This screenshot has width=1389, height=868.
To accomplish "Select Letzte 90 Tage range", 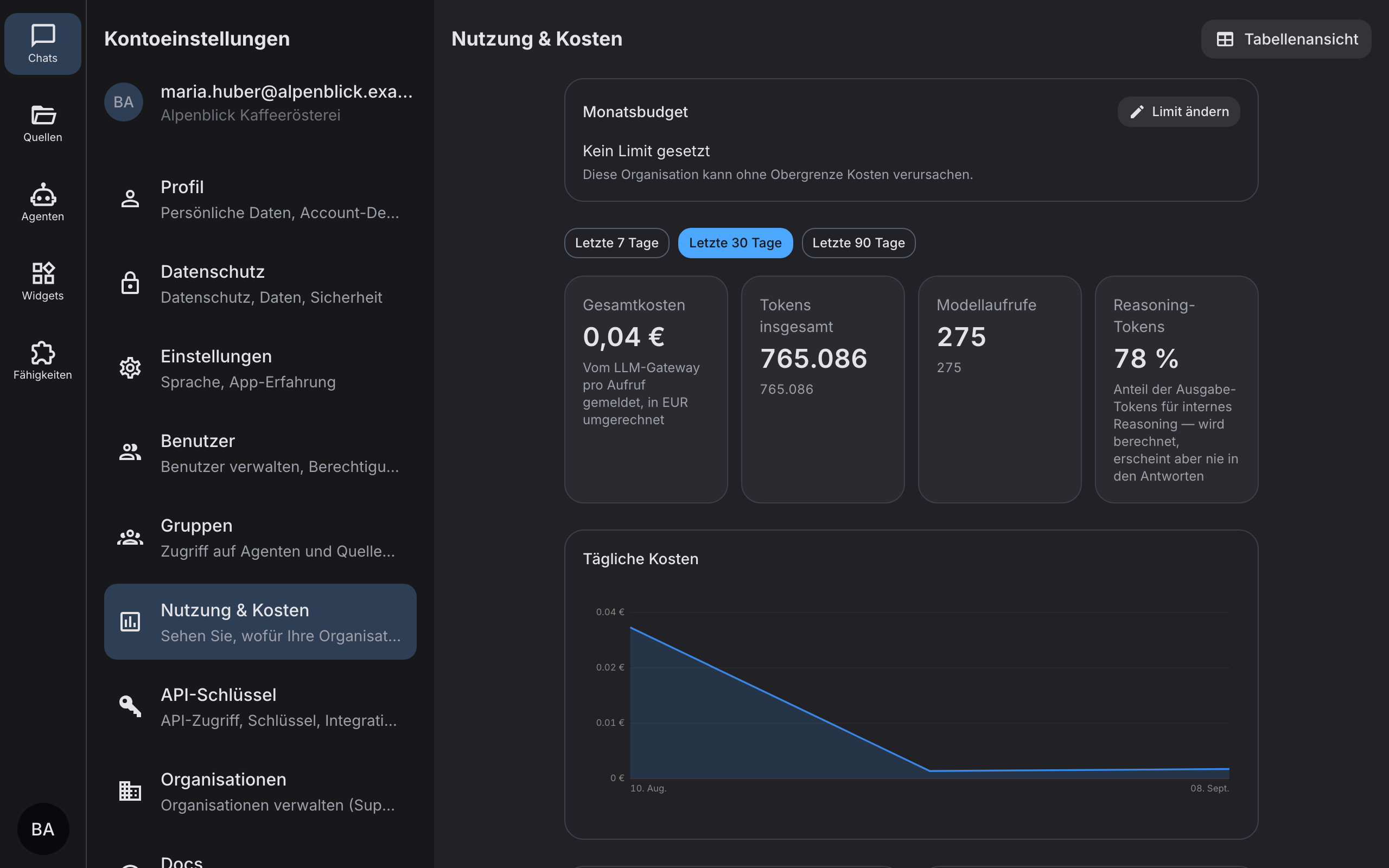I will [858, 243].
